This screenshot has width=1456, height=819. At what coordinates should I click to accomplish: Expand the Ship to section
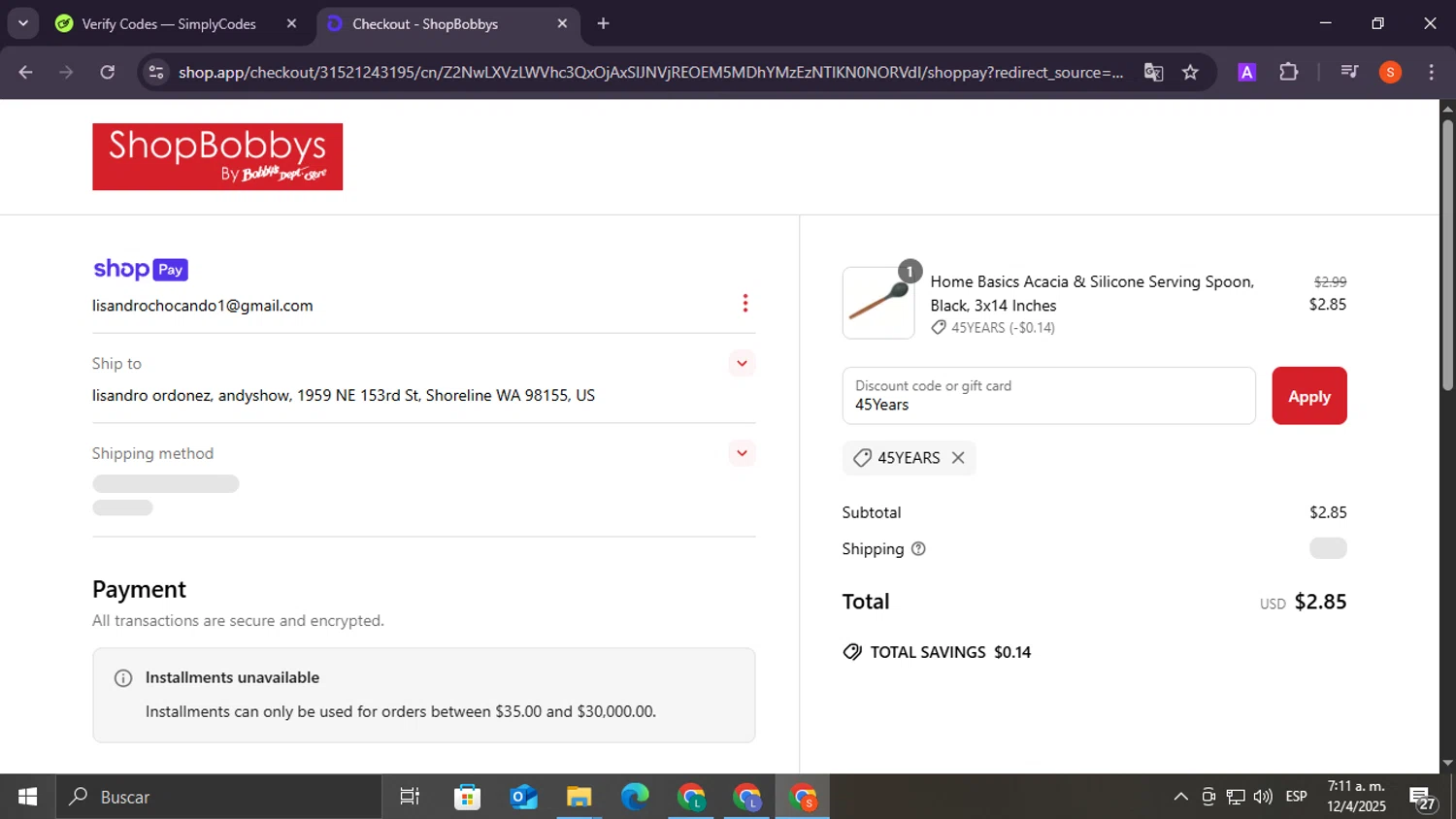pos(742,364)
